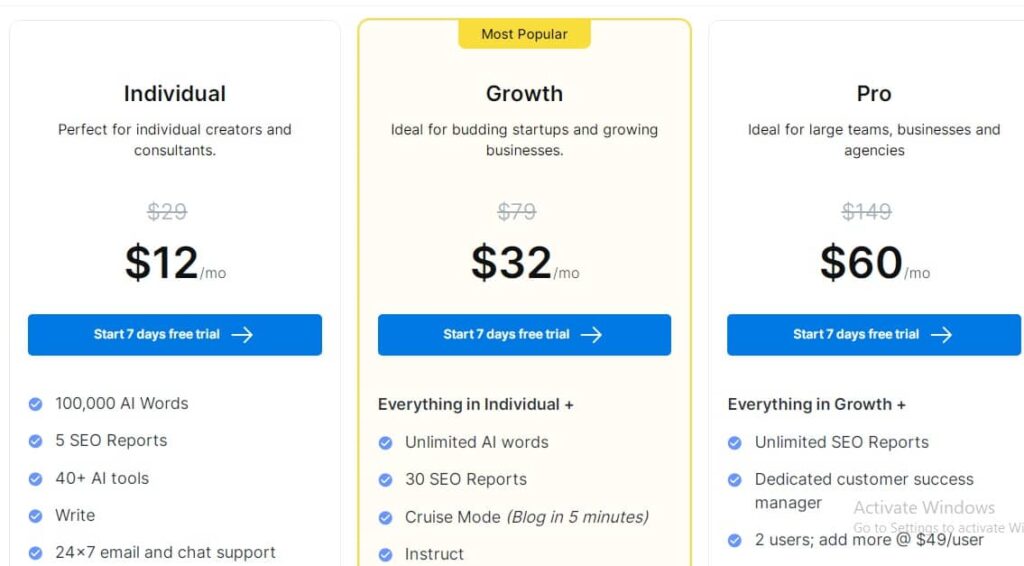1024x566 pixels.
Task: Click the checkmark next to 30 SEO Reports
Action: coord(386,480)
